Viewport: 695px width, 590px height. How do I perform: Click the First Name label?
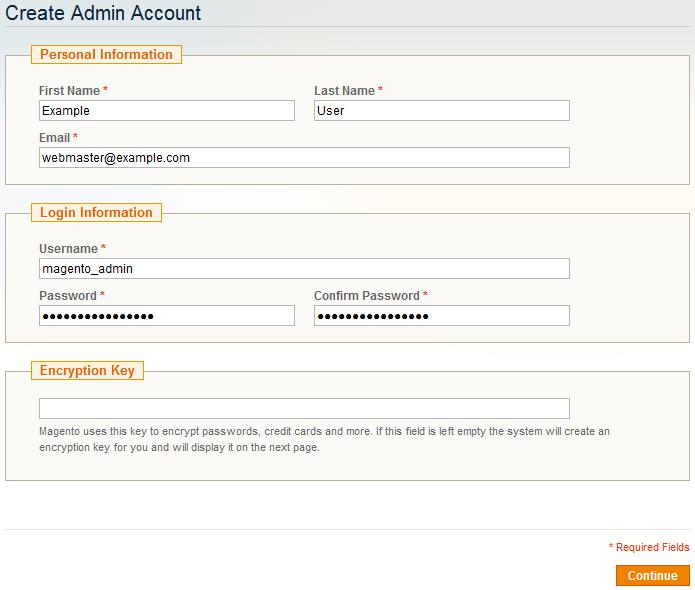click(x=69, y=91)
